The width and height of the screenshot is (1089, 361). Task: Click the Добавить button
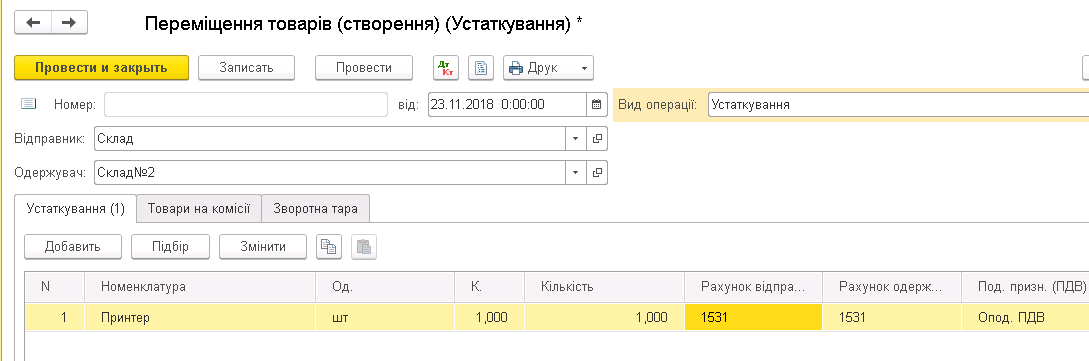pos(73,246)
